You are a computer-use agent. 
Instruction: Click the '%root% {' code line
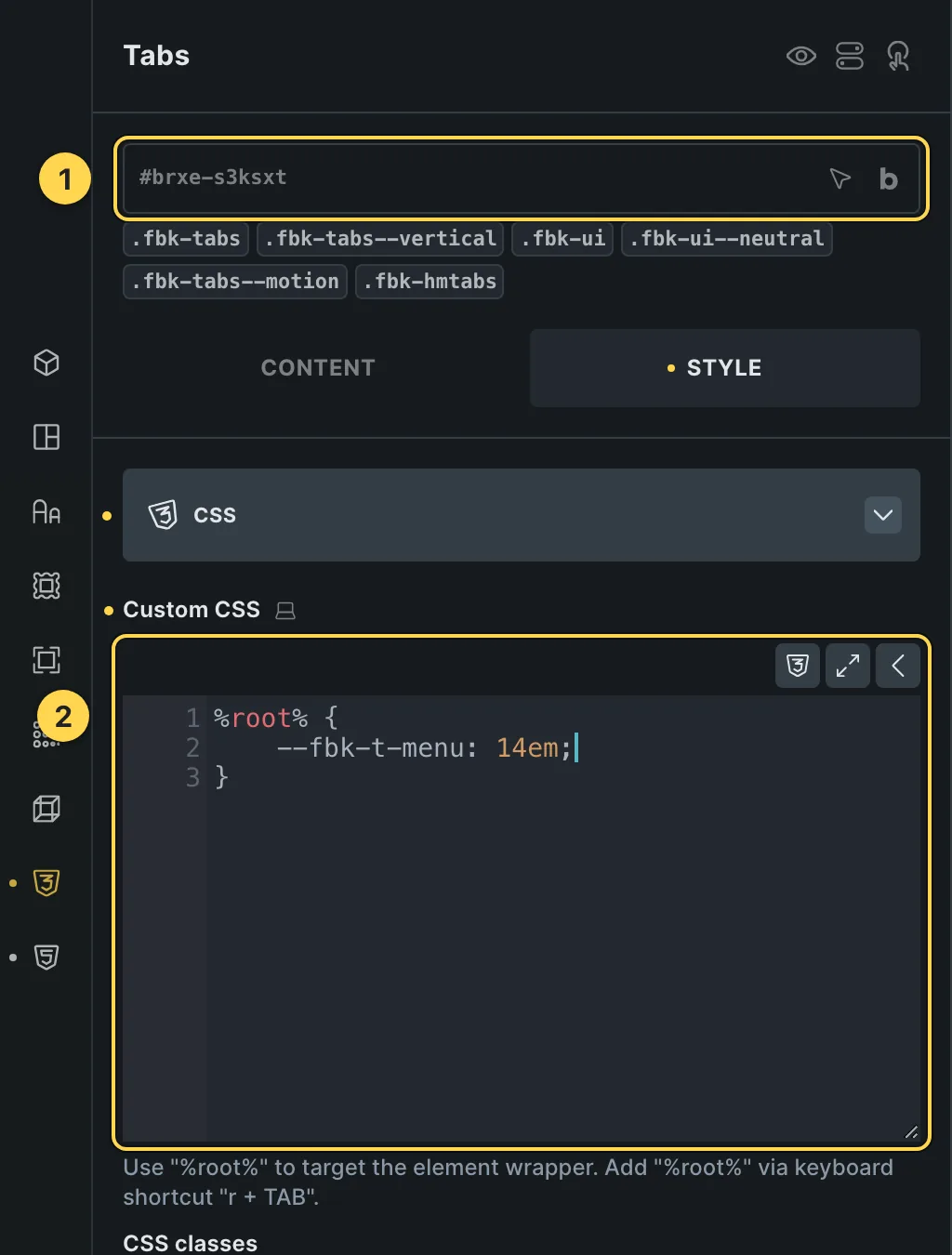(x=276, y=718)
